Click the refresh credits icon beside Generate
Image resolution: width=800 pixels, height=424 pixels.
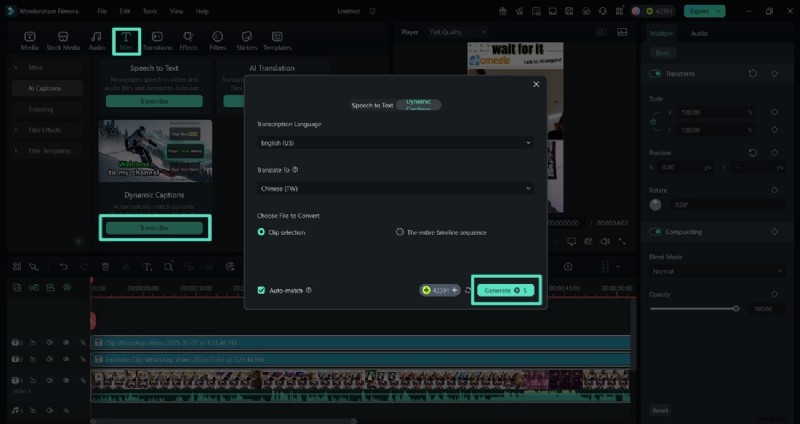coord(467,290)
